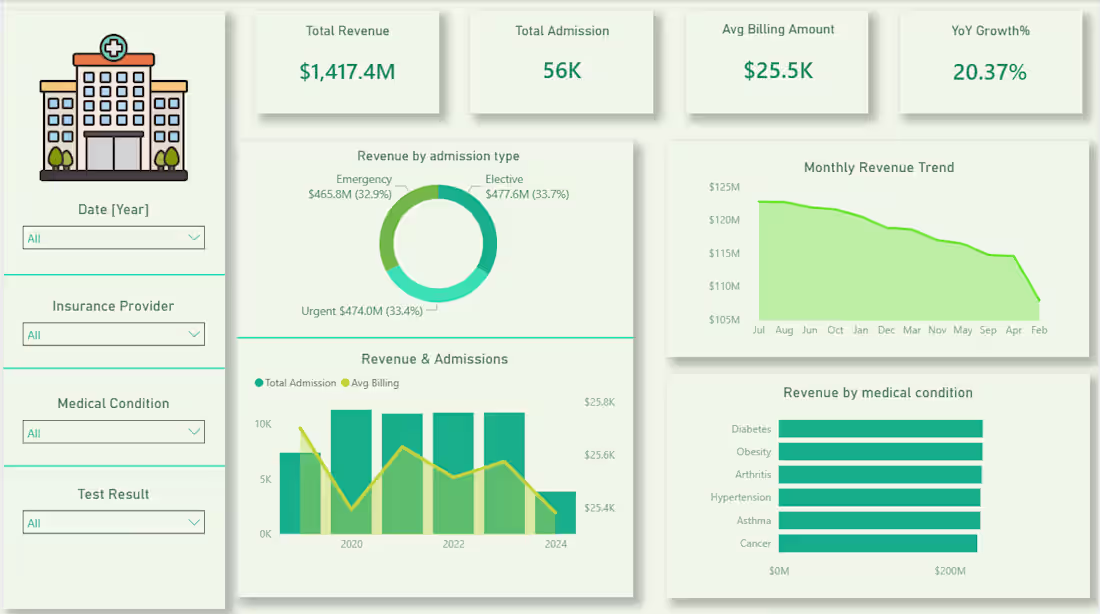Click the Insurance Provider slicer heading

(x=113, y=306)
